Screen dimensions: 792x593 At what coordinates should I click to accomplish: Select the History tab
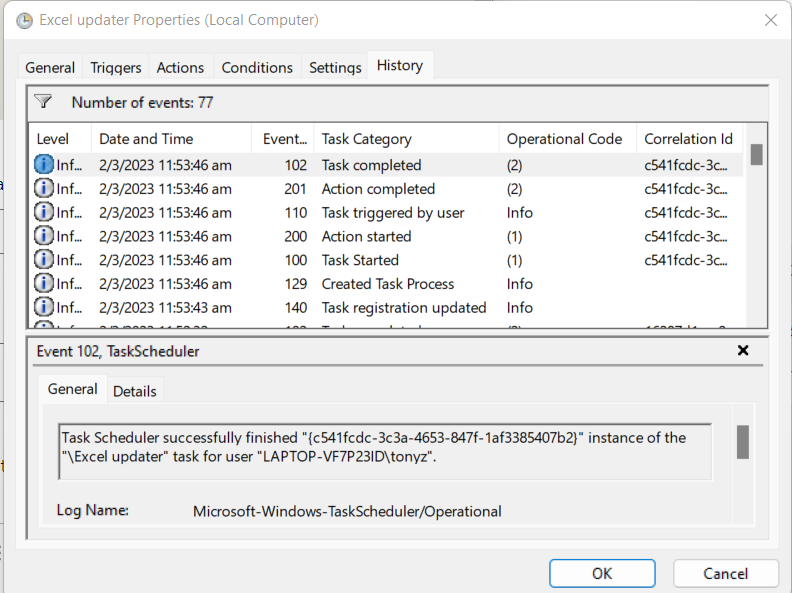[x=400, y=66]
